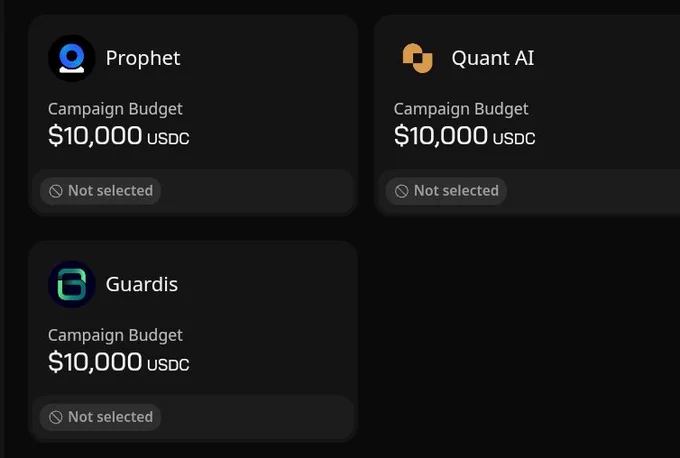Open the Guardis campaign title
Viewport: 680px width, 458px height.
[142, 285]
